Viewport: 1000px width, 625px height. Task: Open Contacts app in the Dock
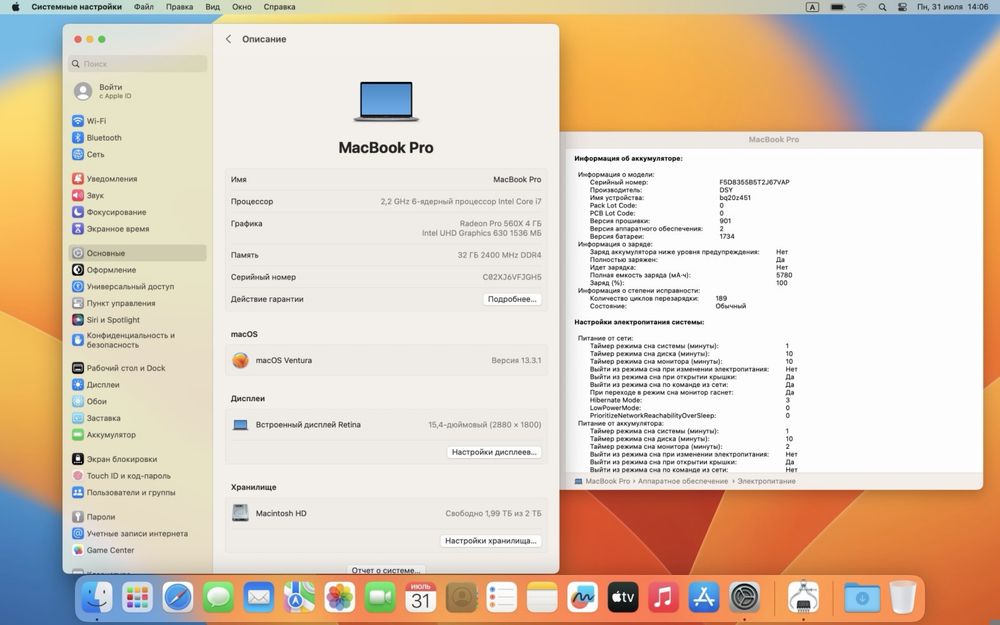click(461, 598)
